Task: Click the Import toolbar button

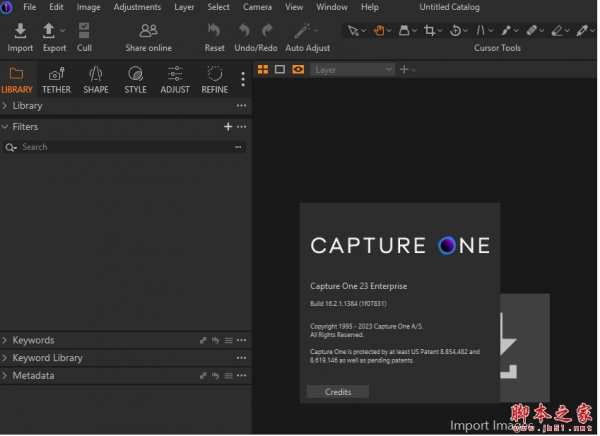Action: pos(20,37)
